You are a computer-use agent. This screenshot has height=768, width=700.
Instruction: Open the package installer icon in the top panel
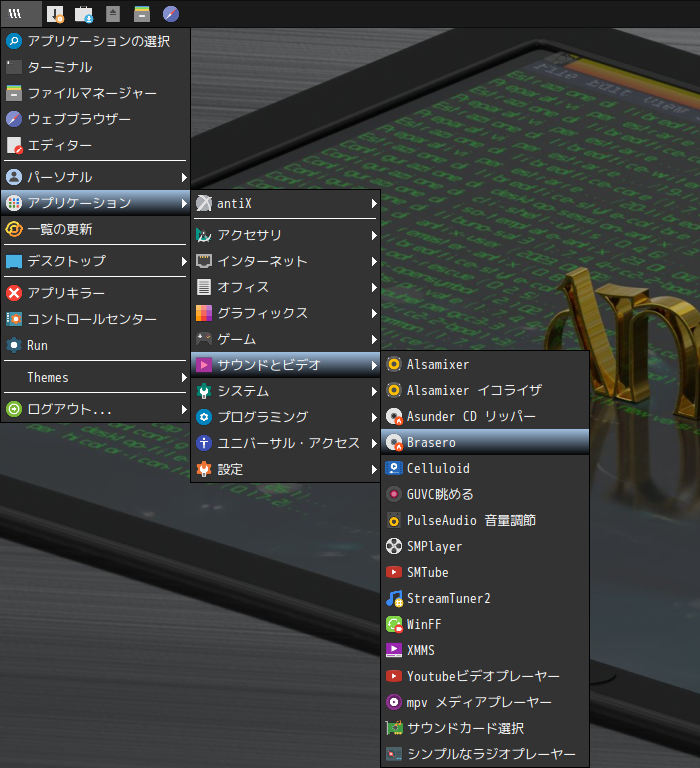(x=55, y=14)
